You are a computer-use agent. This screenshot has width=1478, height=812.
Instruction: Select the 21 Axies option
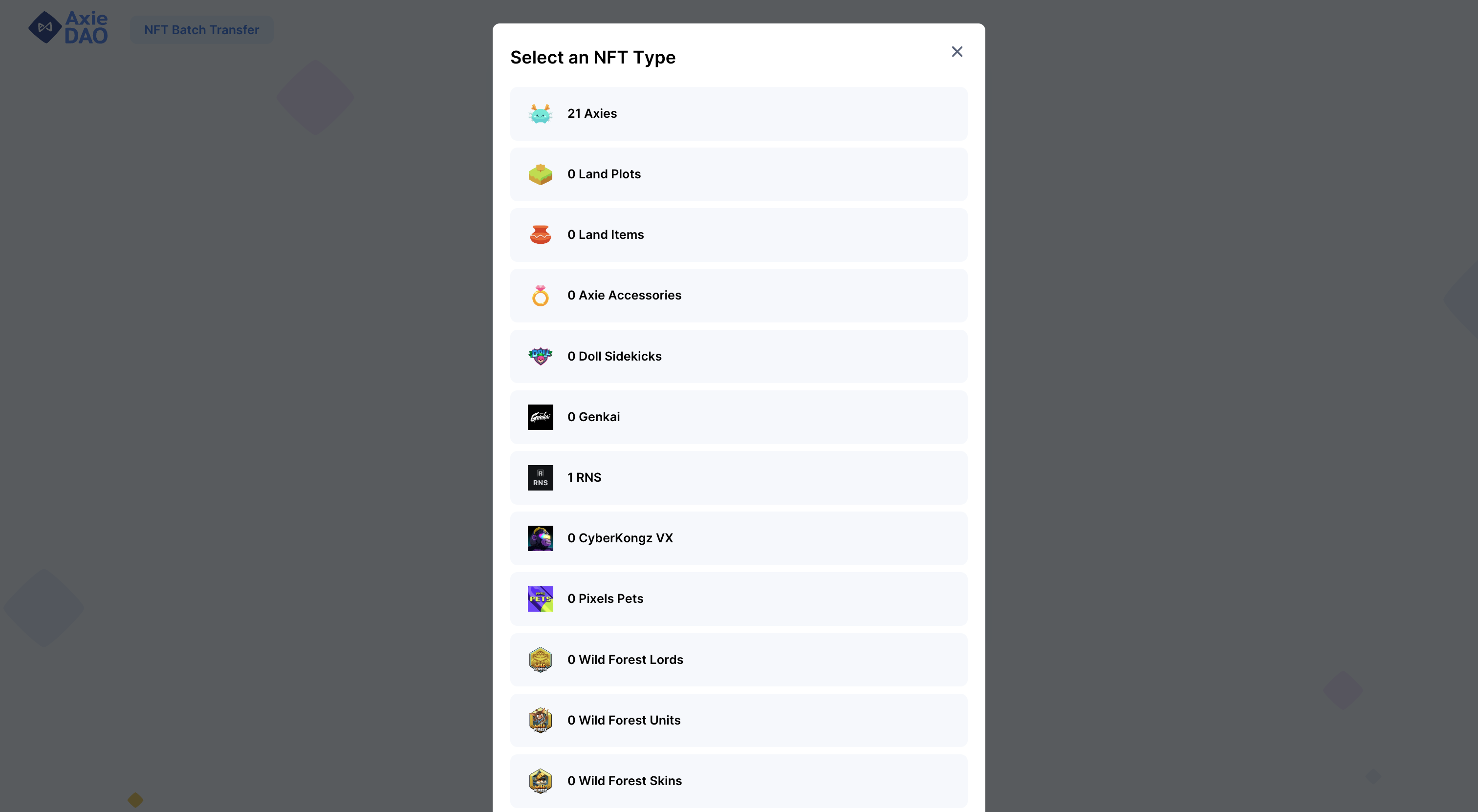click(738, 114)
